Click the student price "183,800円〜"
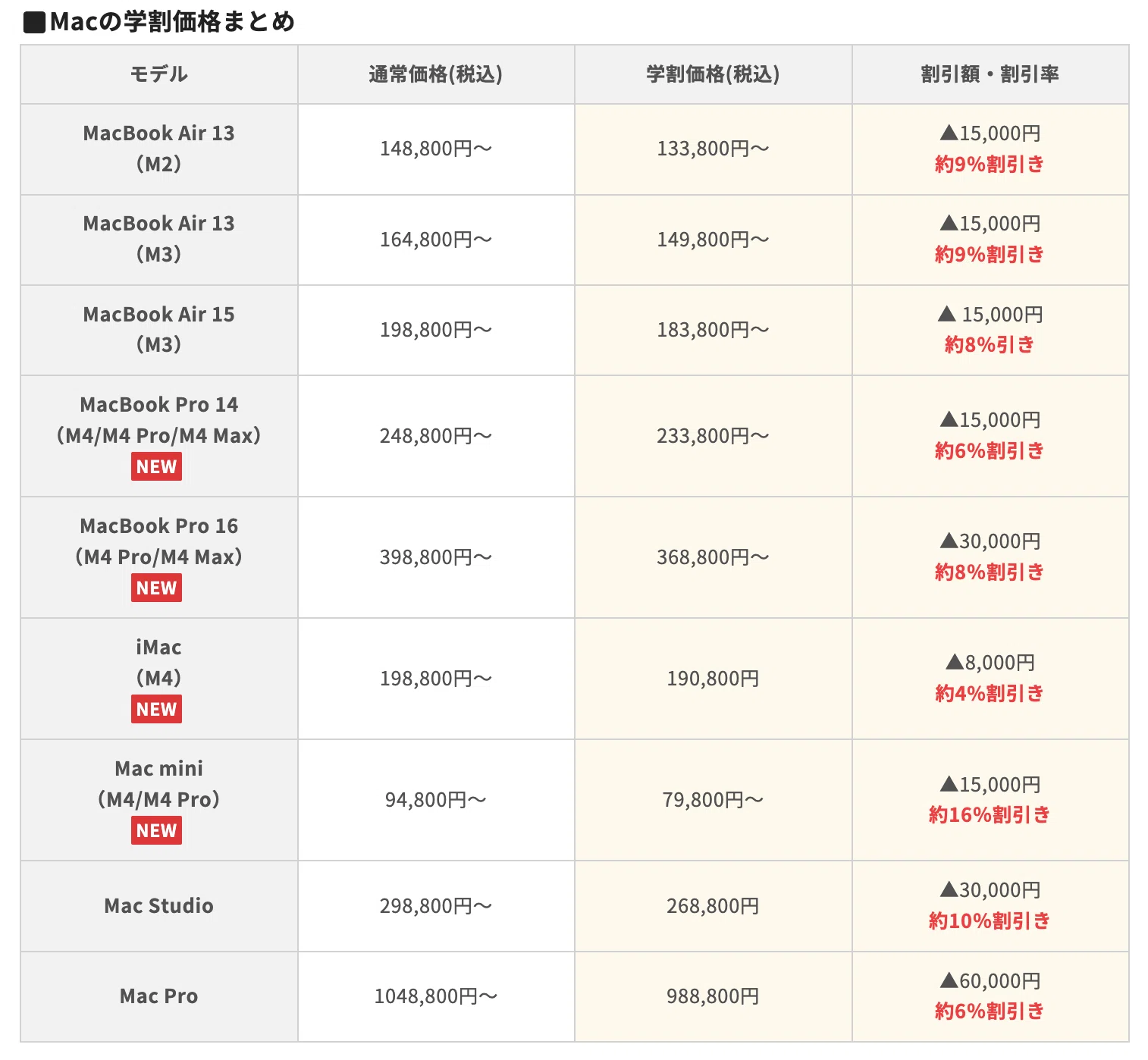The height and width of the screenshot is (1060, 1148). click(x=713, y=330)
